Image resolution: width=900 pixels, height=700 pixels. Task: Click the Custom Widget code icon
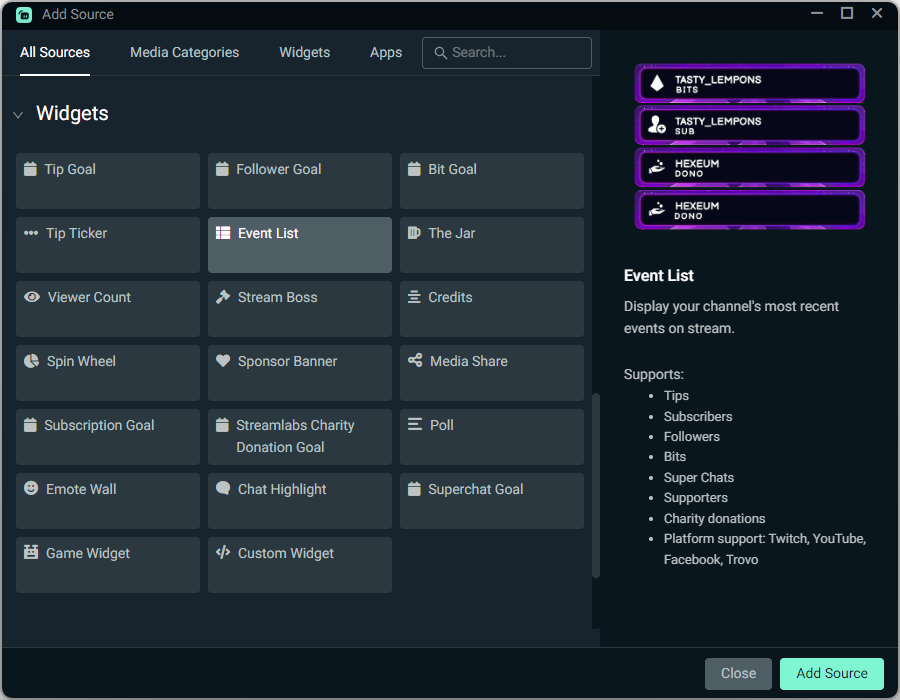pyautogui.click(x=222, y=552)
